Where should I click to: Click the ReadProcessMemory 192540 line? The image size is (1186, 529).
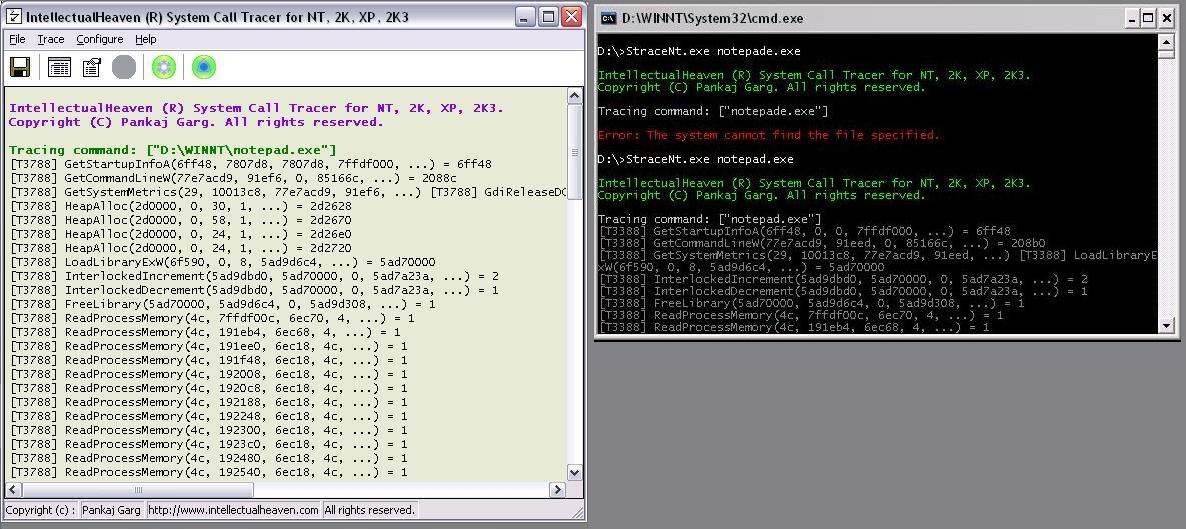[x=208, y=471]
